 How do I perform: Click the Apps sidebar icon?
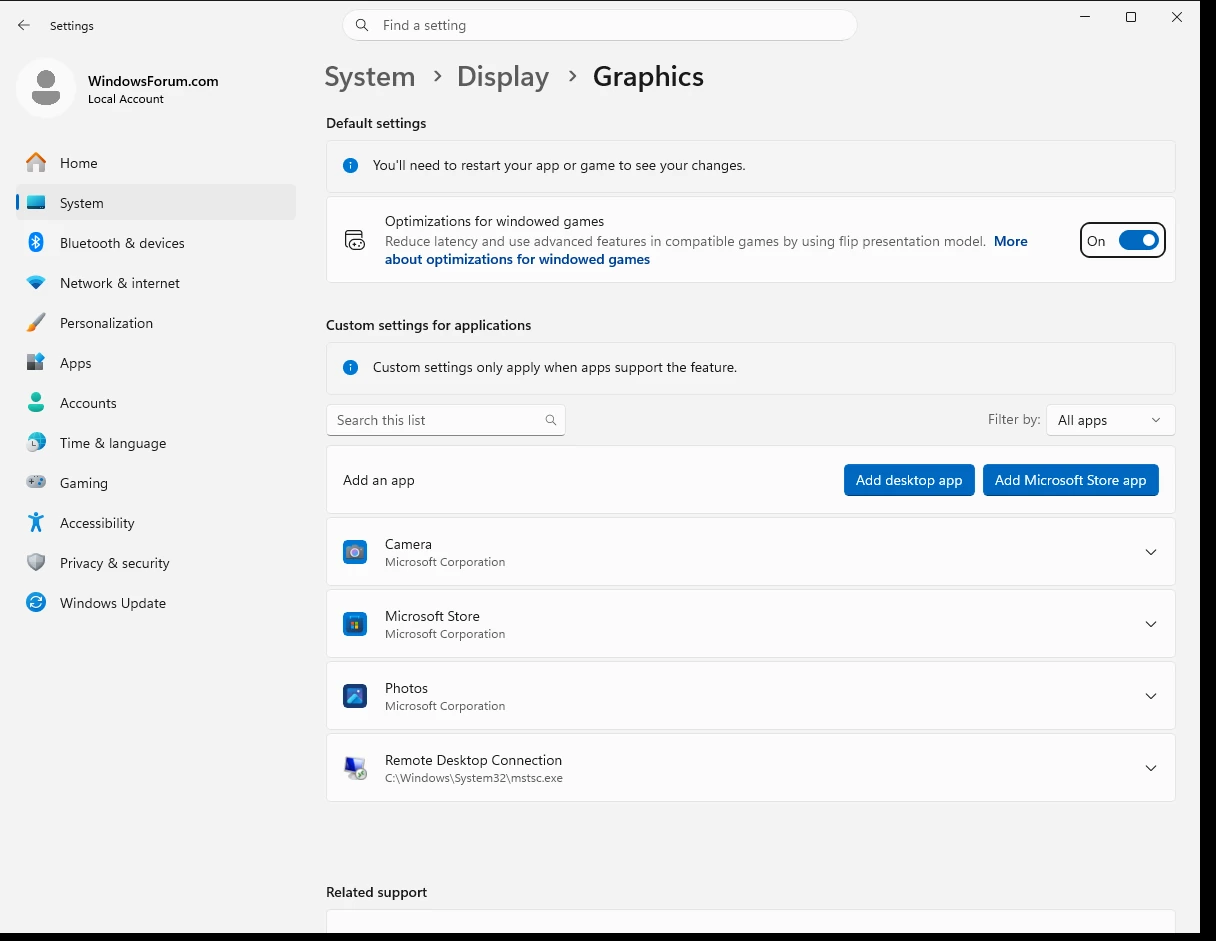[36, 363]
